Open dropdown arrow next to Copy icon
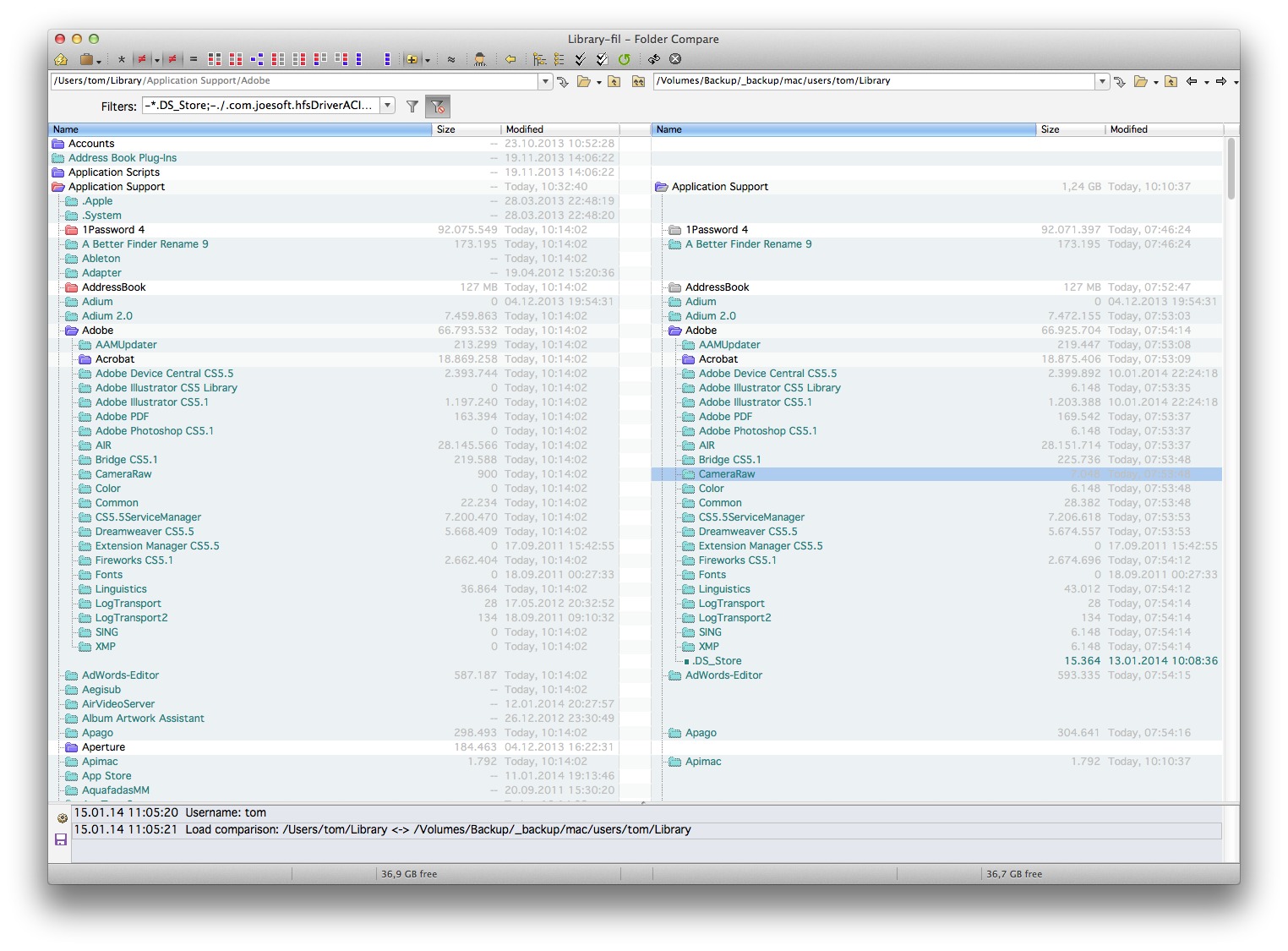This screenshot has width=1288, height=951. [427, 60]
